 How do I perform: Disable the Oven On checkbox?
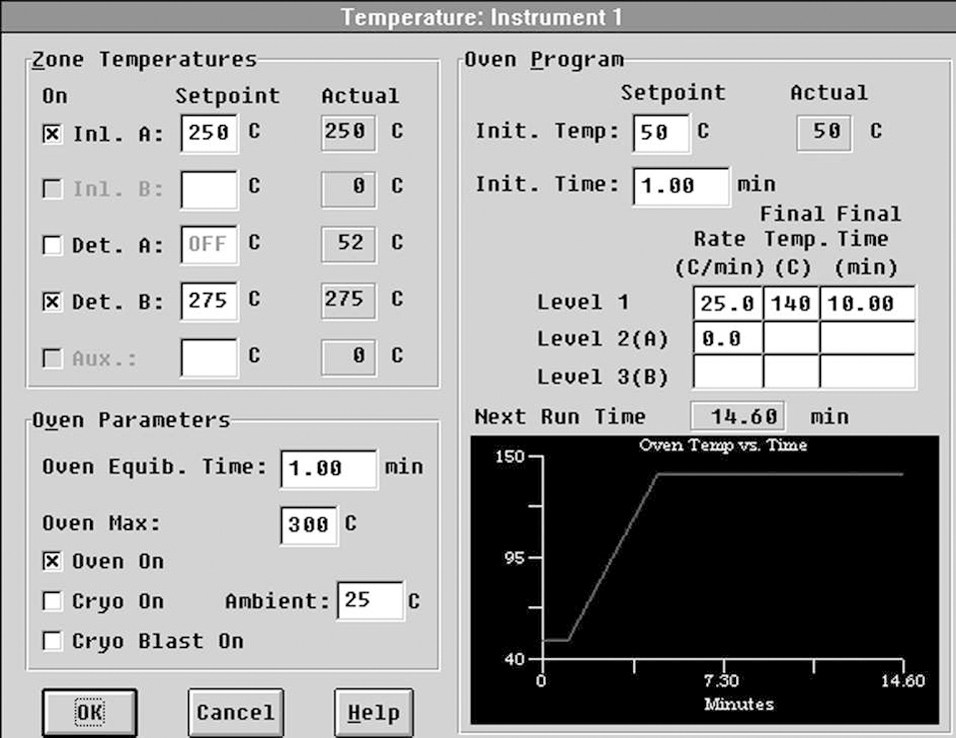pos(52,562)
